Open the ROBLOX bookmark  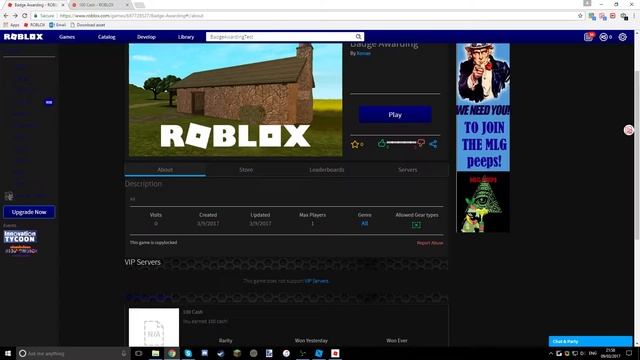point(34,25)
